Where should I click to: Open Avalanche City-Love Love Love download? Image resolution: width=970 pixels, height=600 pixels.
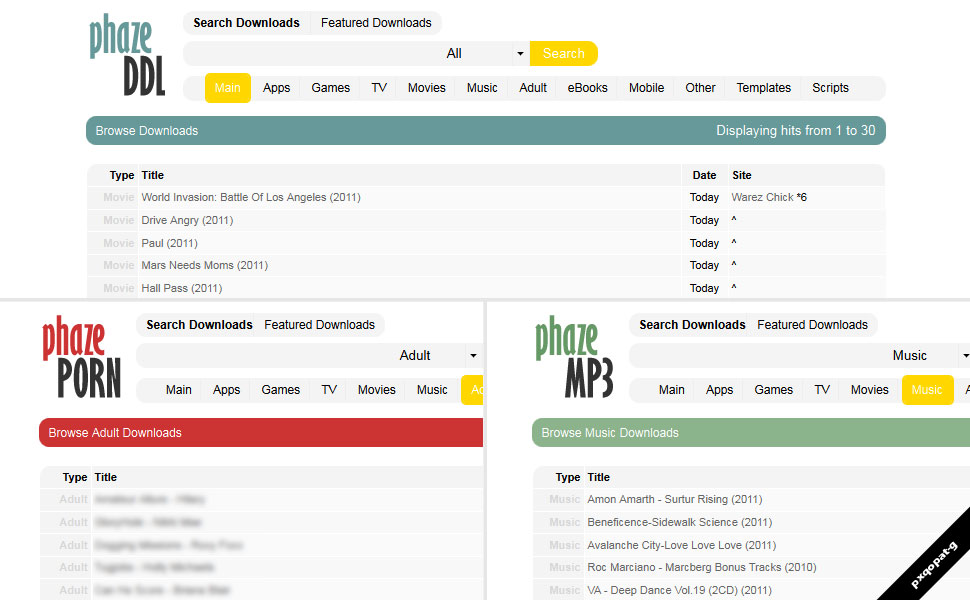click(x=681, y=545)
